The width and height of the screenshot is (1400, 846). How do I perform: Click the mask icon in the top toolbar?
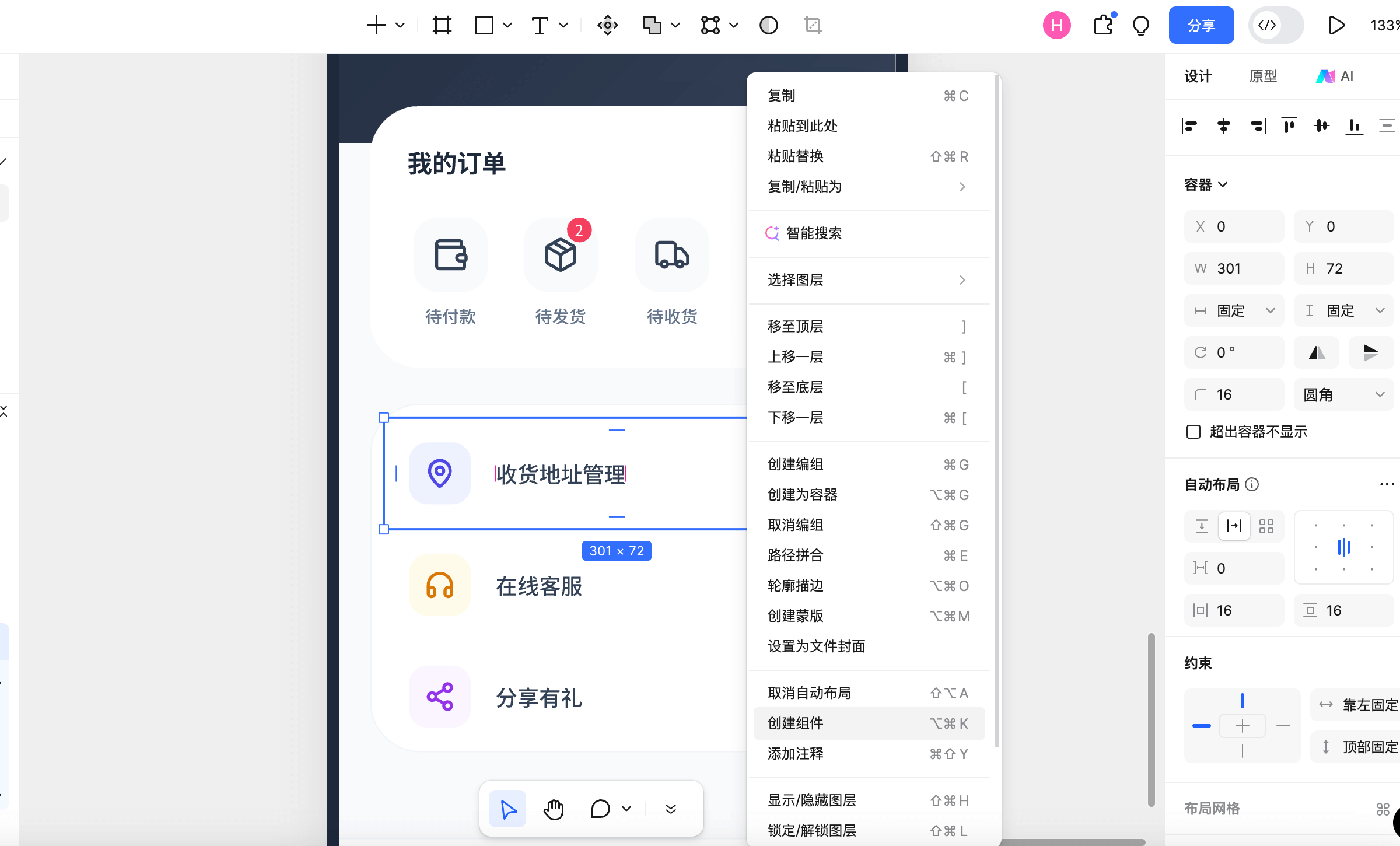769,25
